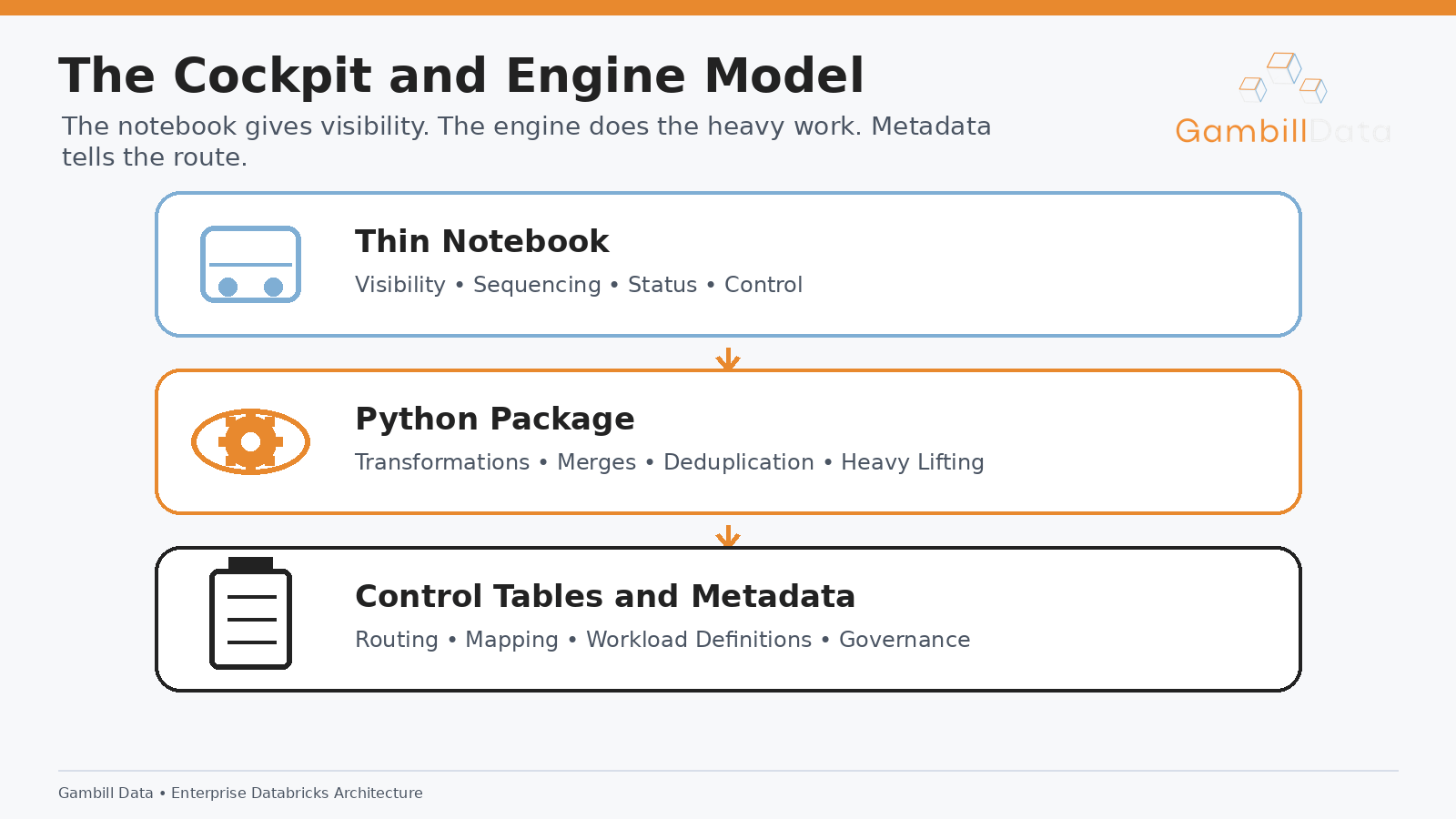Click the subtitle about notebook visibility
This screenshot has width=1456, height=819.
[526, 141]
